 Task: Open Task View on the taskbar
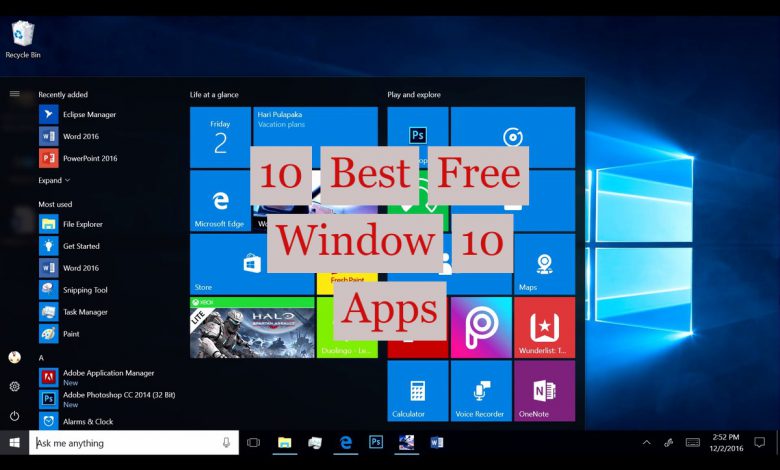pos(253,442)
